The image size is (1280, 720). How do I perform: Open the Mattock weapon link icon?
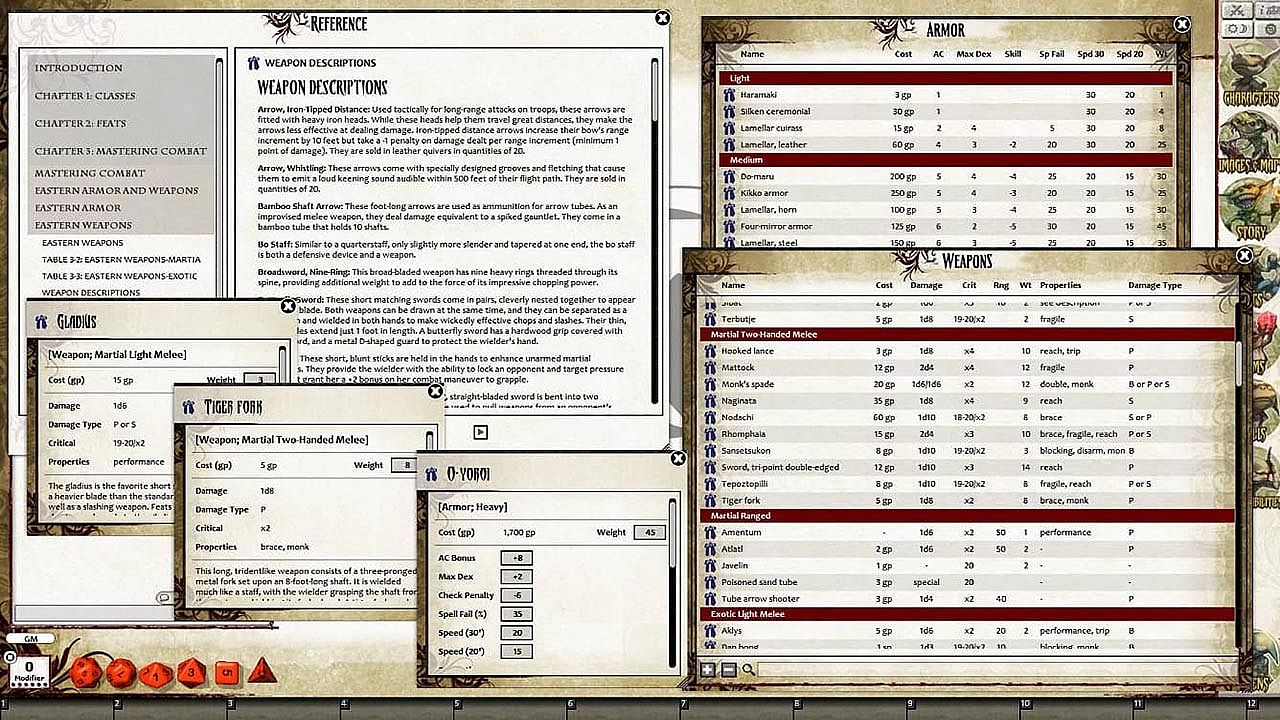(x=710, y=368)
